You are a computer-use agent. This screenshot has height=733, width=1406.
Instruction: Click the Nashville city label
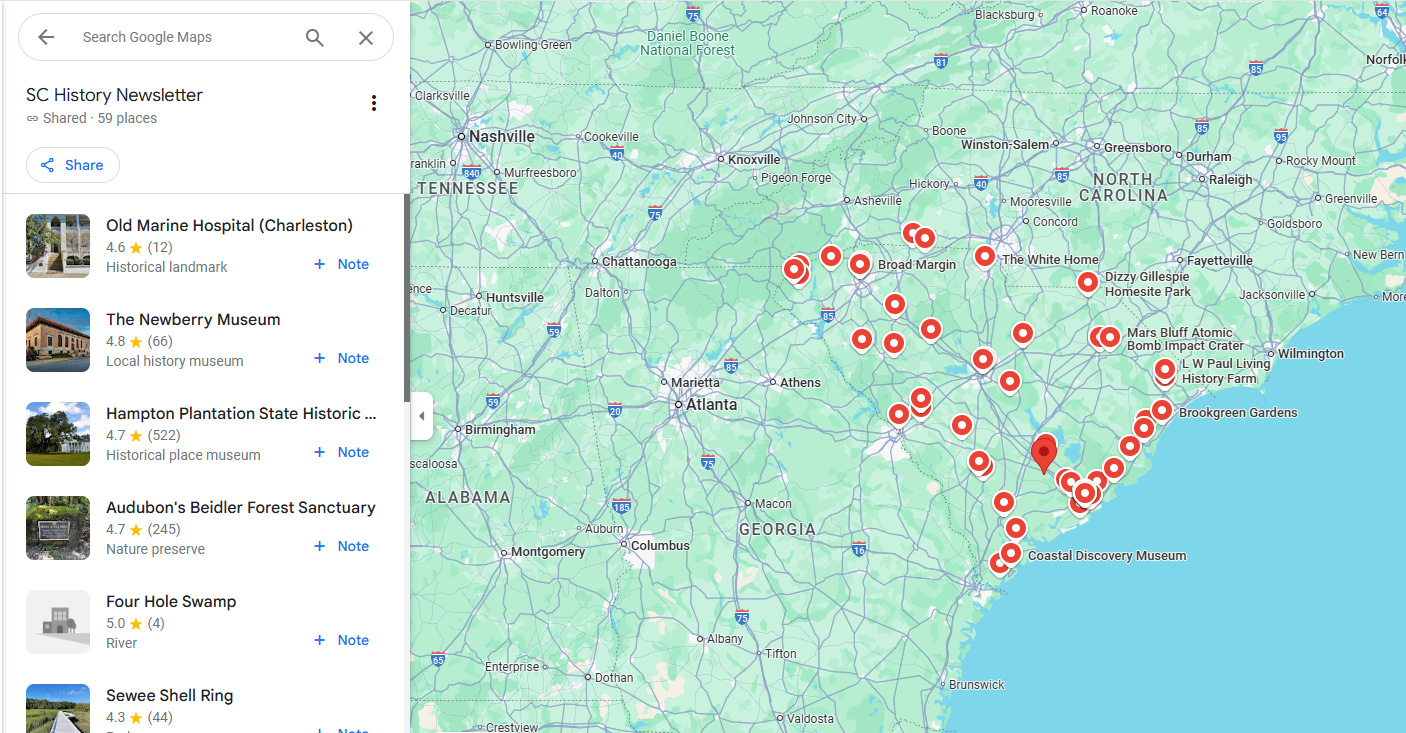502,136
